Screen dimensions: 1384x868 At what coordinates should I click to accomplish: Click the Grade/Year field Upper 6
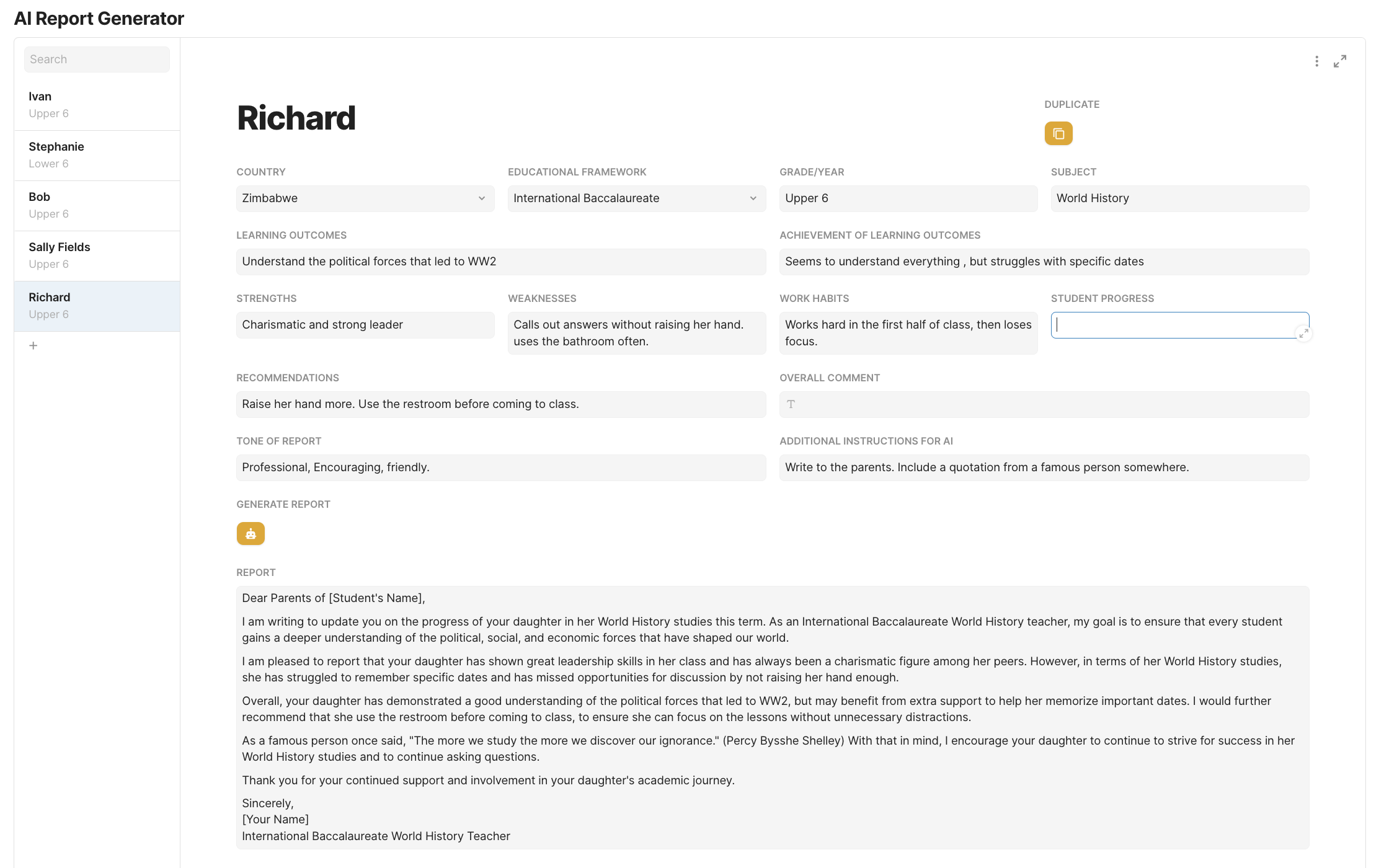tap(908, 198)
